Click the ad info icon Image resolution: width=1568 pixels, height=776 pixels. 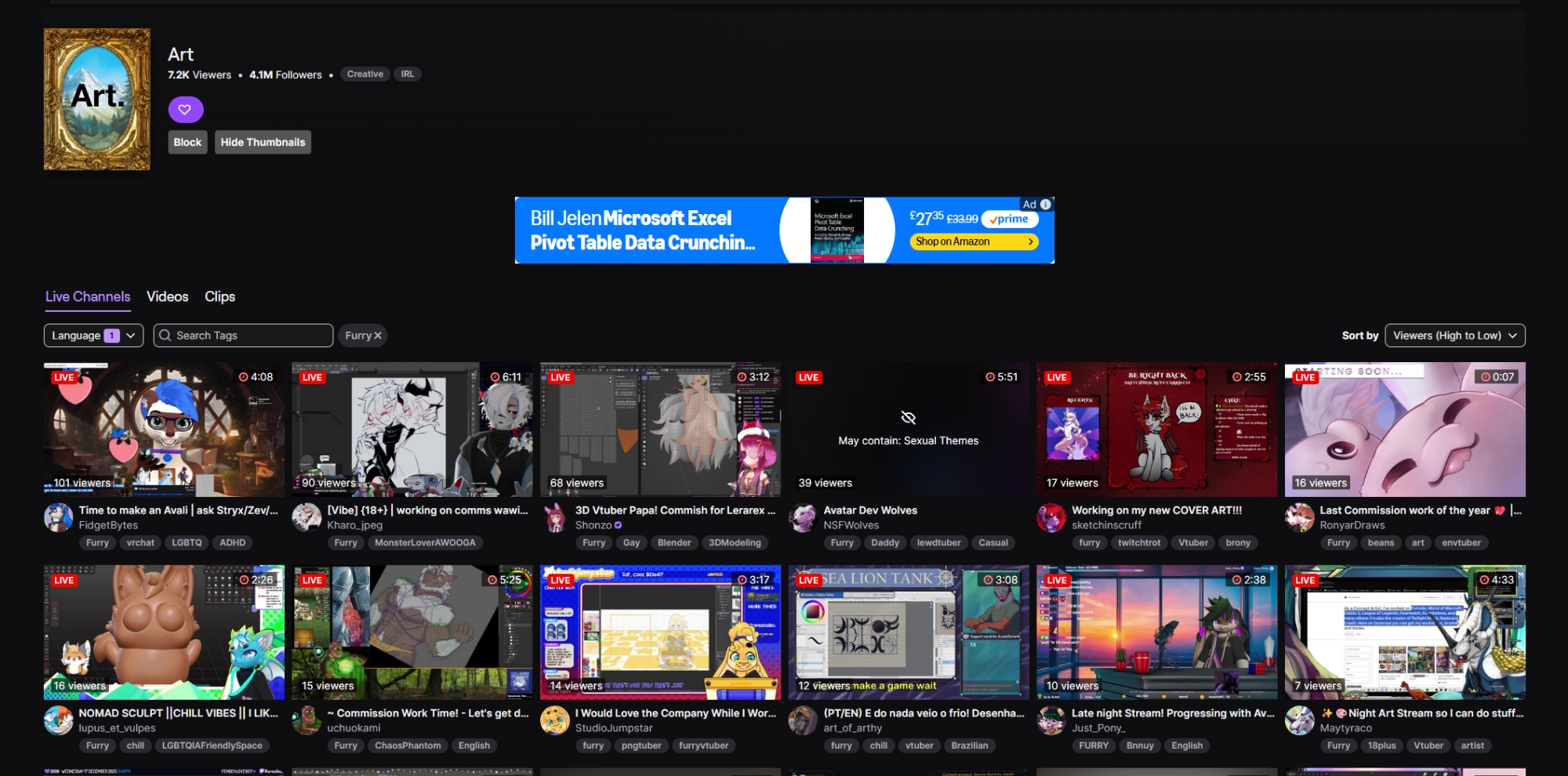point(1045,205)
